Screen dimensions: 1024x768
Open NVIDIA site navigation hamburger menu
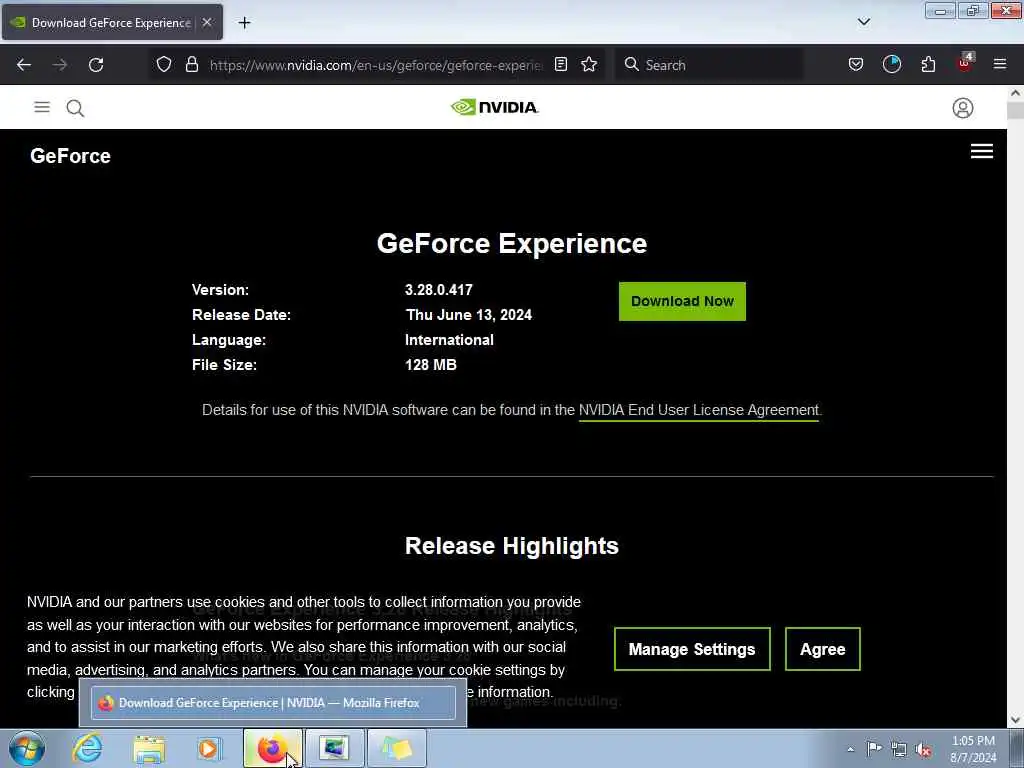pyautogui.click(x=42, y=107)
